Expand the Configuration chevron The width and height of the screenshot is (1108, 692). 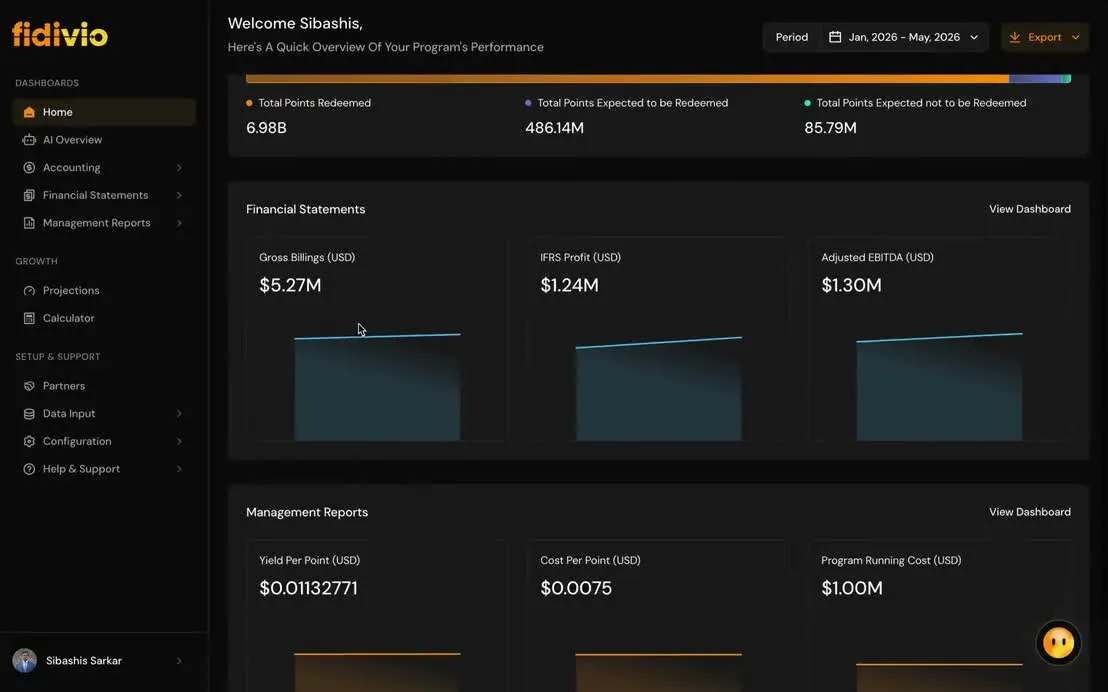pos(179,441)
